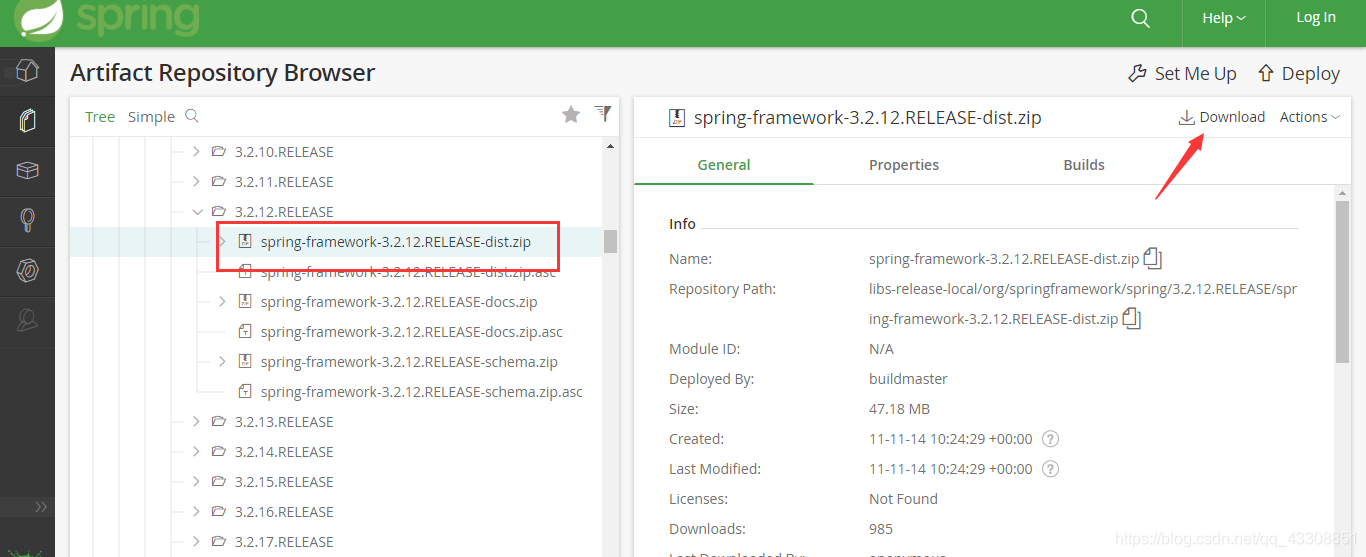Image resolution: width=1366 pixels, height=557 pixels.
Task: Expand the 3.2.14.RELEASE folder
Action: pos(196,452)
